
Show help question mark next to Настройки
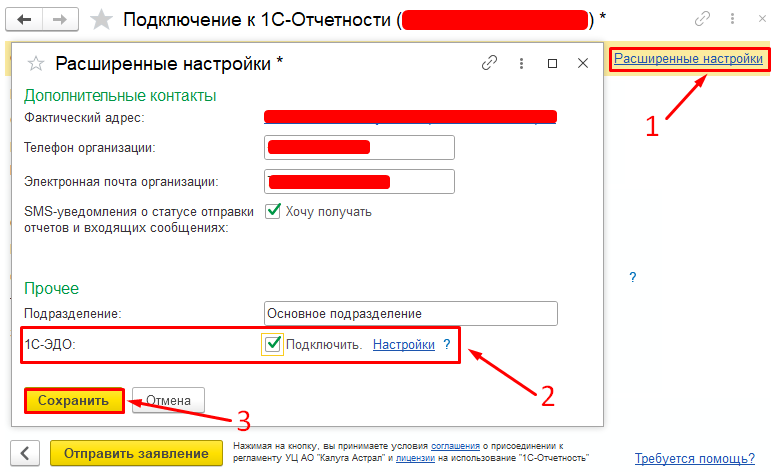[x=447, y=344]
